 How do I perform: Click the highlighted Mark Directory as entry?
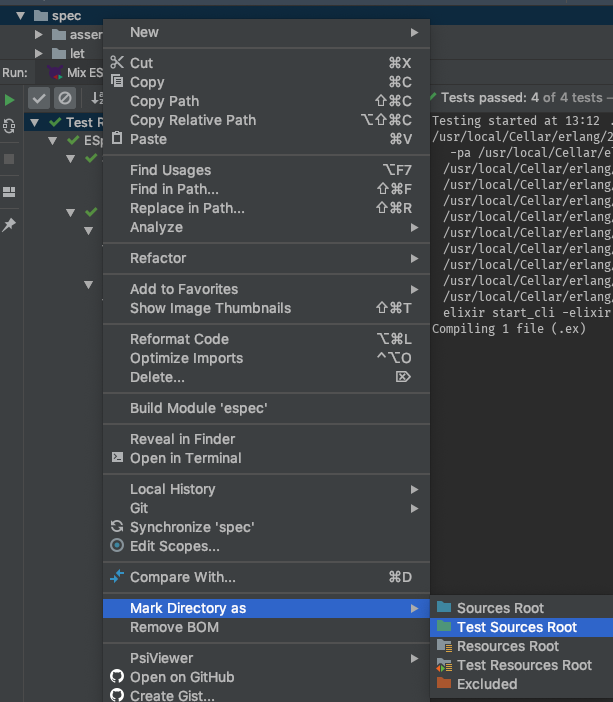266,608
